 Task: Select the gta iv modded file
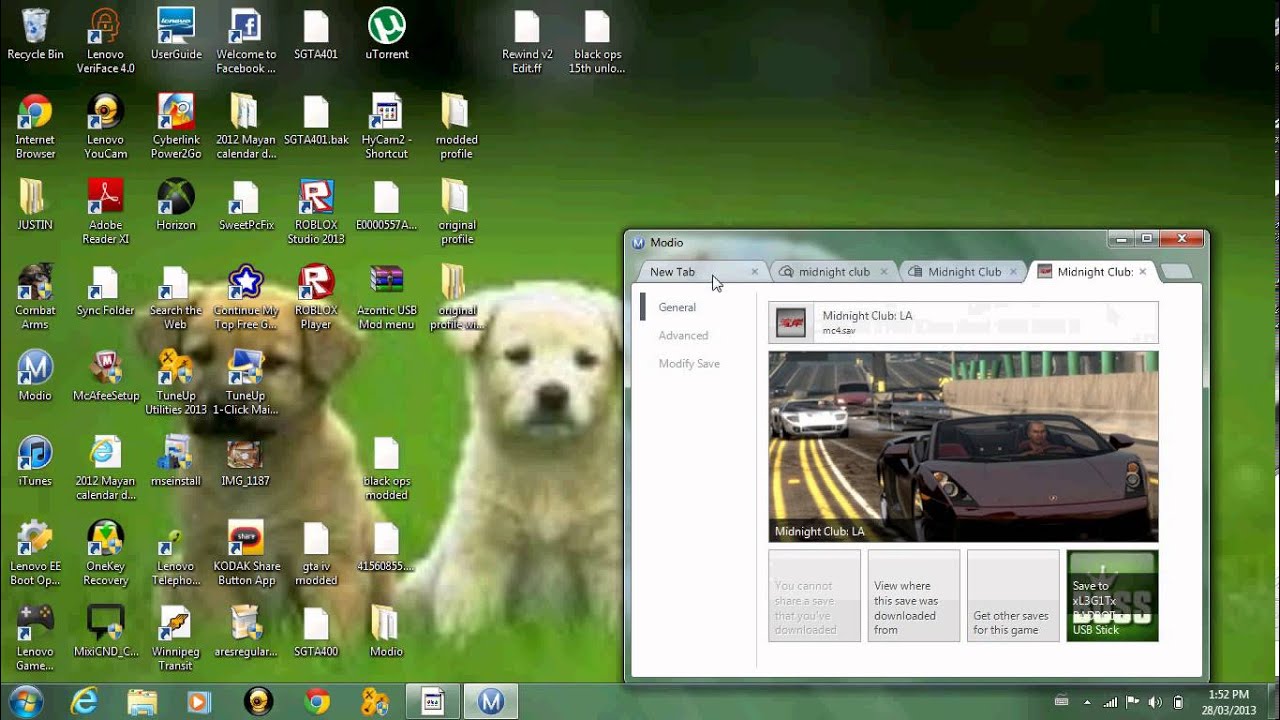tap(316, 552)
